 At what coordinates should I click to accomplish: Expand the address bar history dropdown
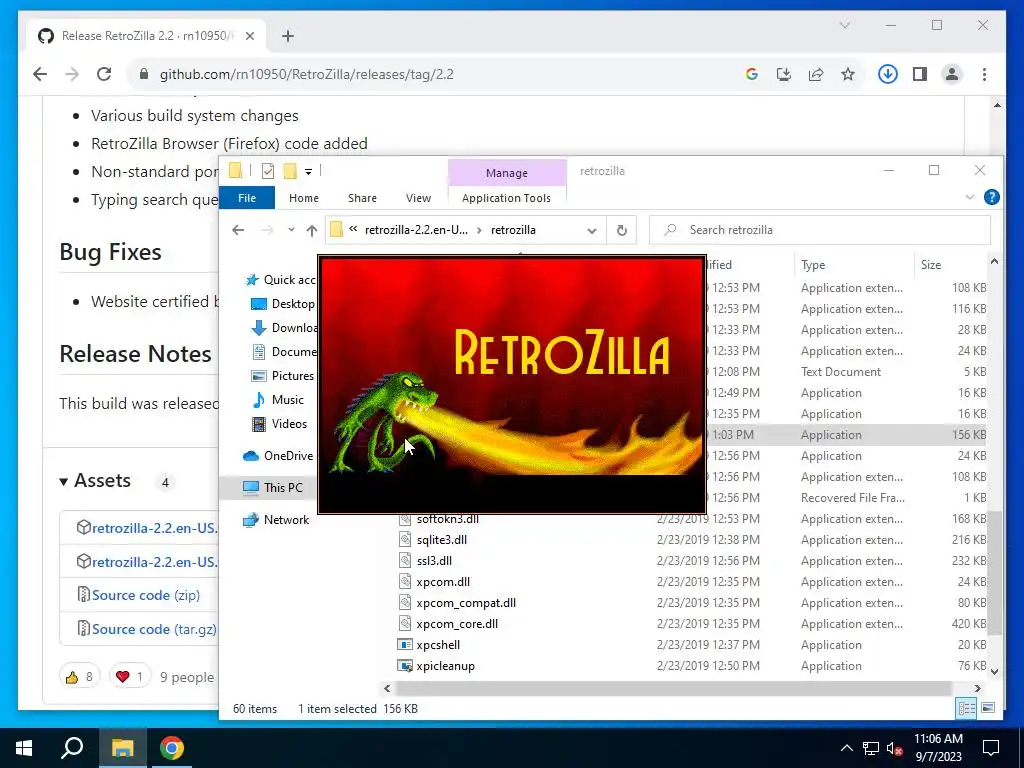(x=592, y=231)
